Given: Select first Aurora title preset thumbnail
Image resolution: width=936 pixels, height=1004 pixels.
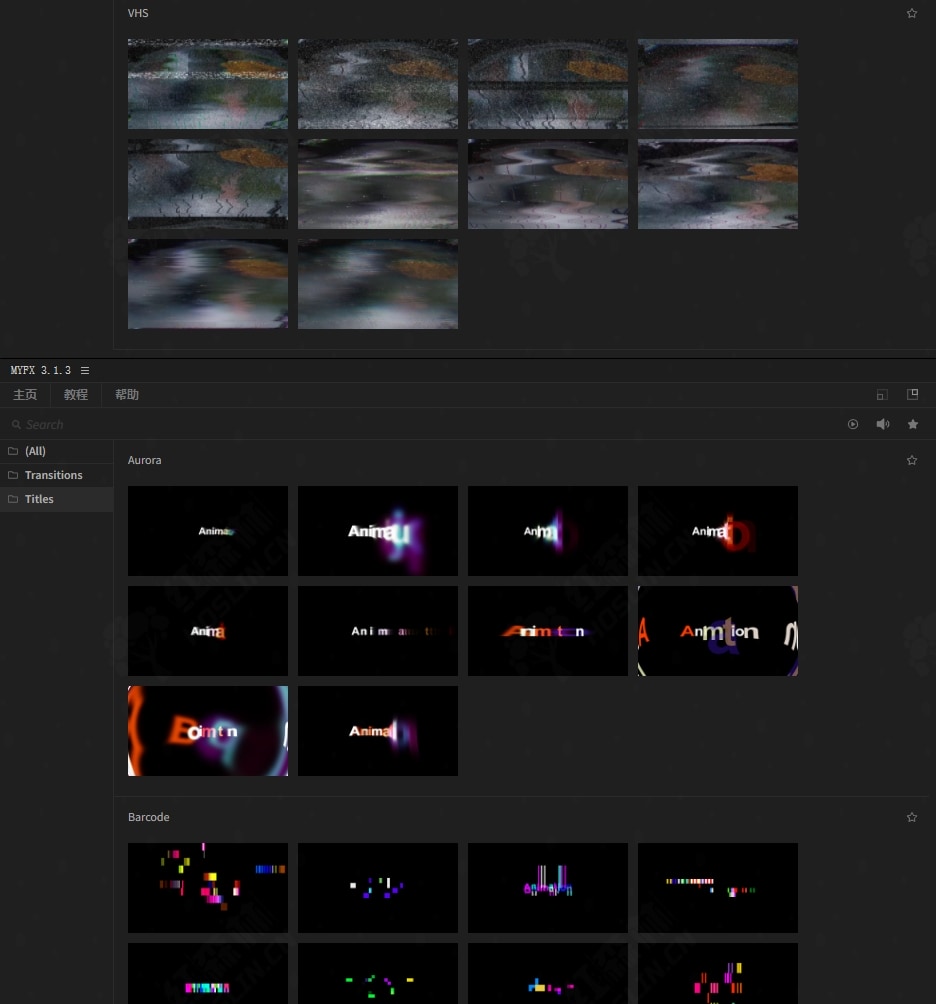Looking at the screenshot, I should click(208, 531).
